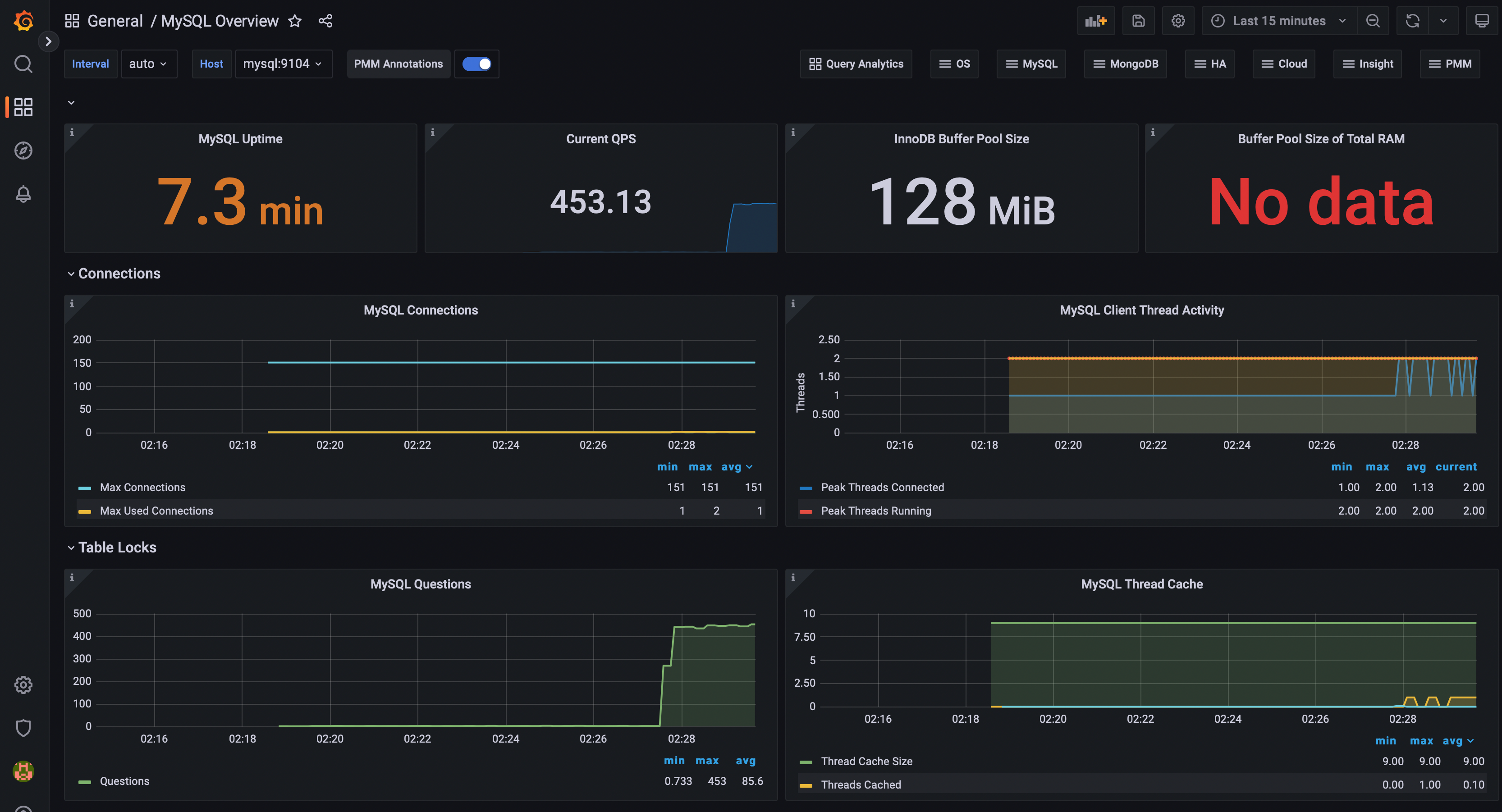1502x812 pixels.
Task: Click the General folder breadcrumb link
Action: 115,21
